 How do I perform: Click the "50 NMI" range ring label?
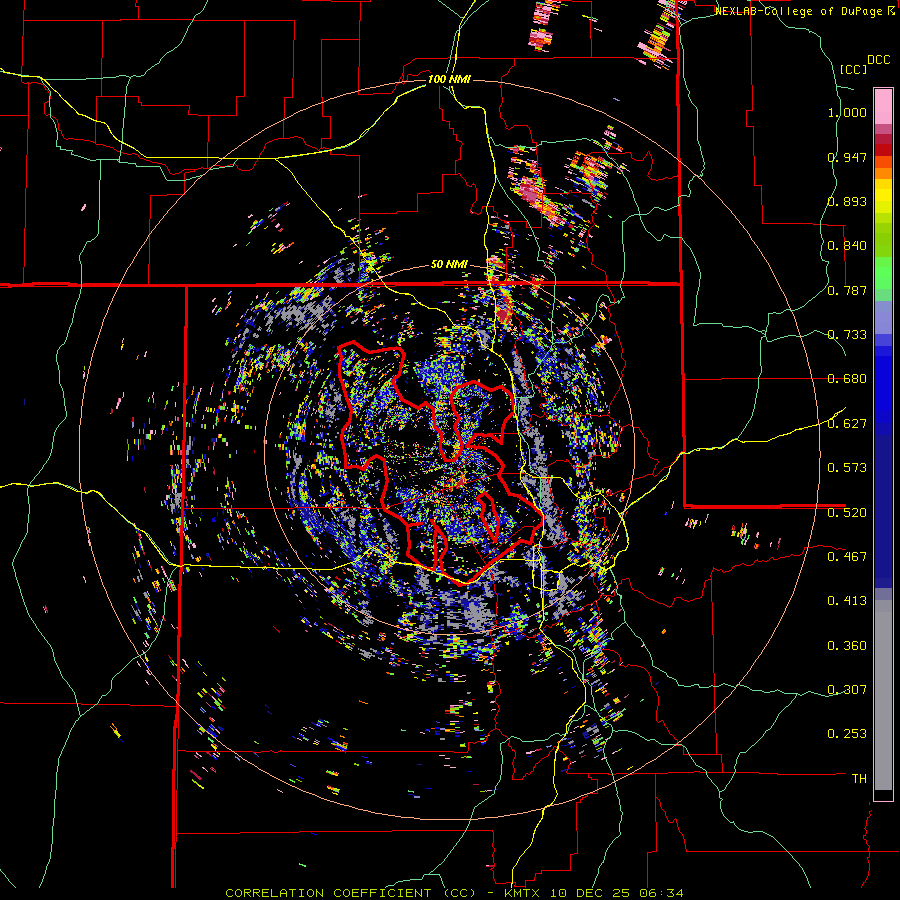[449, 265]
